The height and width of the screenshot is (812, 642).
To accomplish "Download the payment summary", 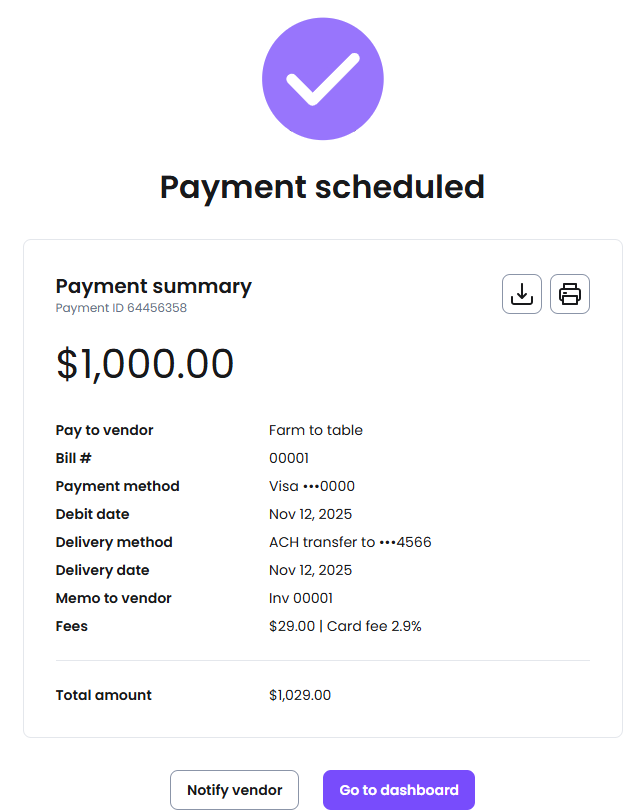I will click(521, 294).
